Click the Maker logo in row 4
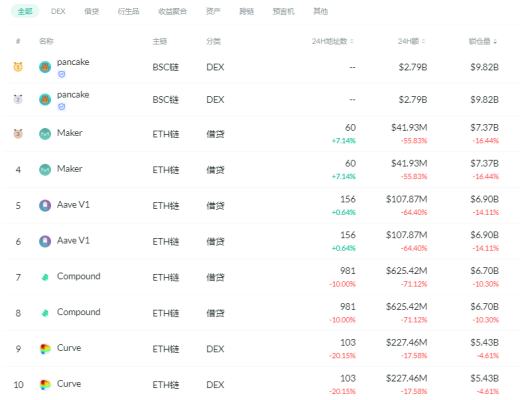The width and height of the screenshot is (520, 400). [x=45, y=170]
